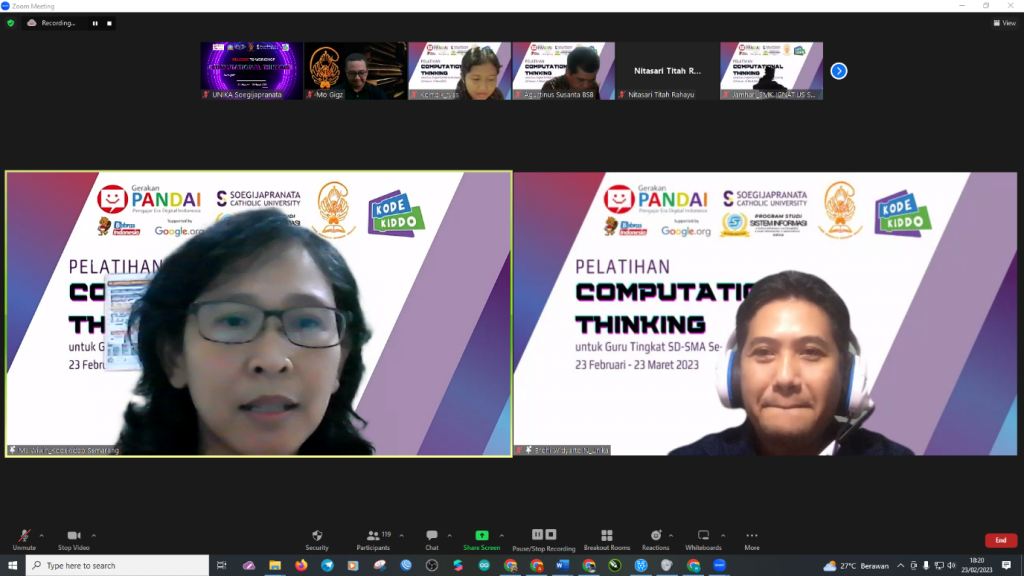
Task: Open Whiteboards
Action: (x=703, y=537)
